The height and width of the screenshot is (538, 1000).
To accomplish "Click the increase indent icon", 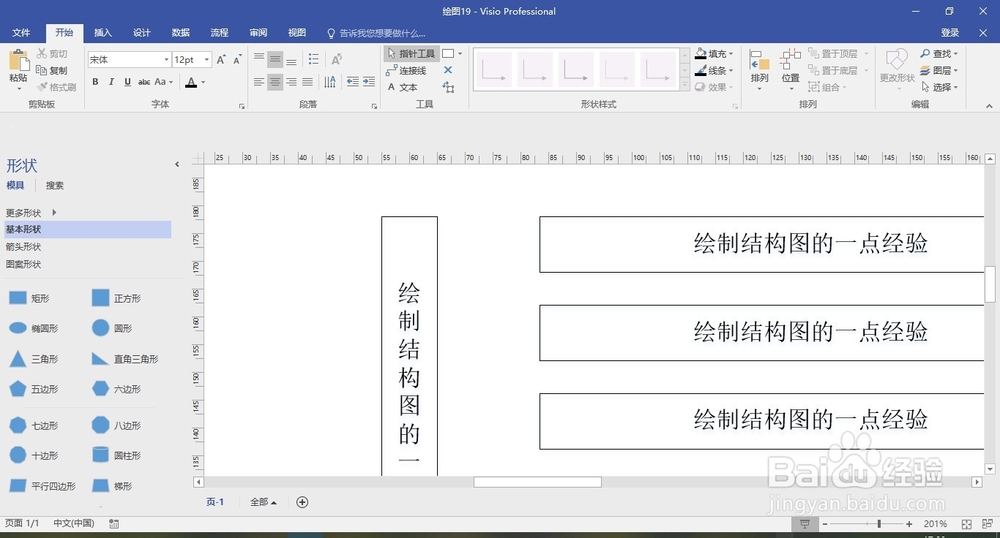I will tap(369, 82).
